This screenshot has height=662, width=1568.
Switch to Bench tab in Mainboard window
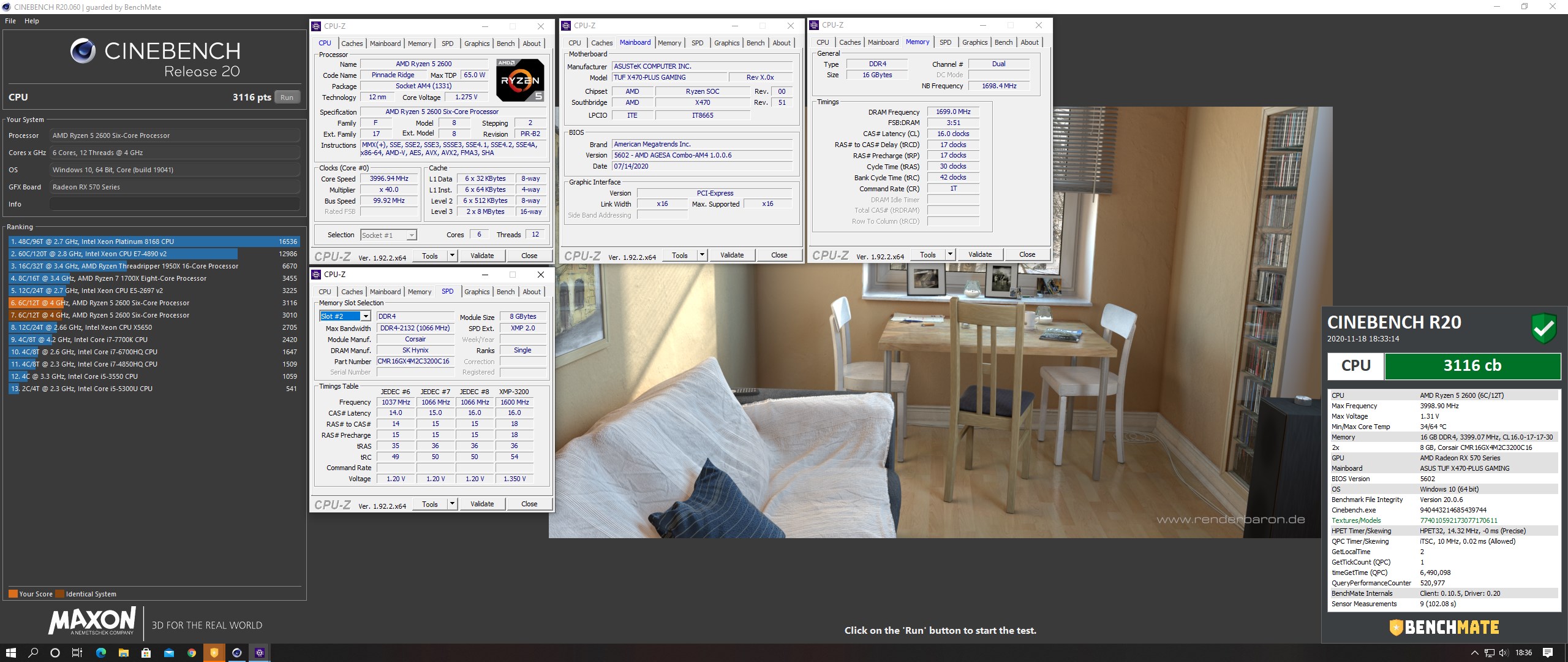(x=755, y=43)
